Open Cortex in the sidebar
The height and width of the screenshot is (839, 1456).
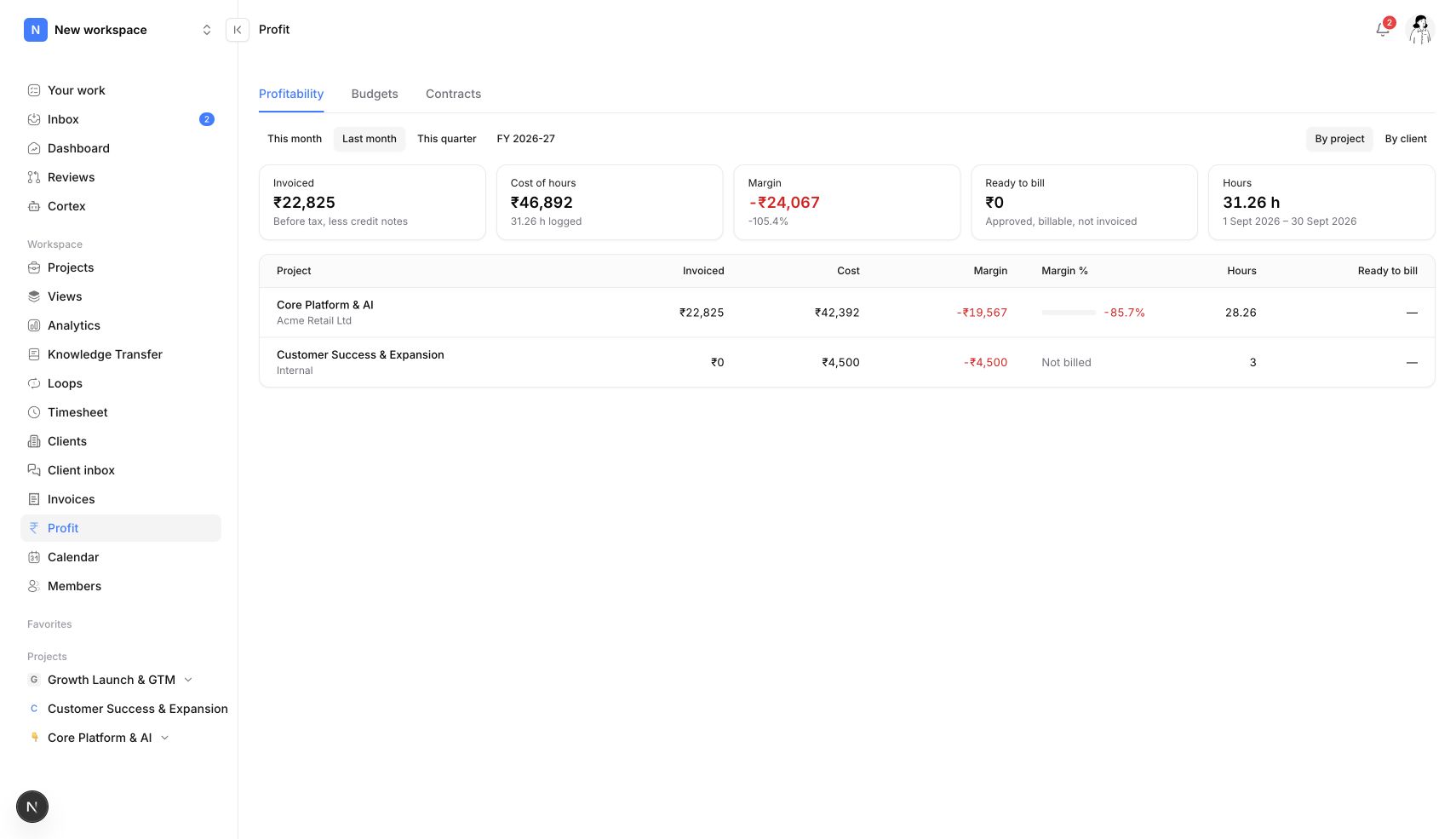(x=120, y=206)
